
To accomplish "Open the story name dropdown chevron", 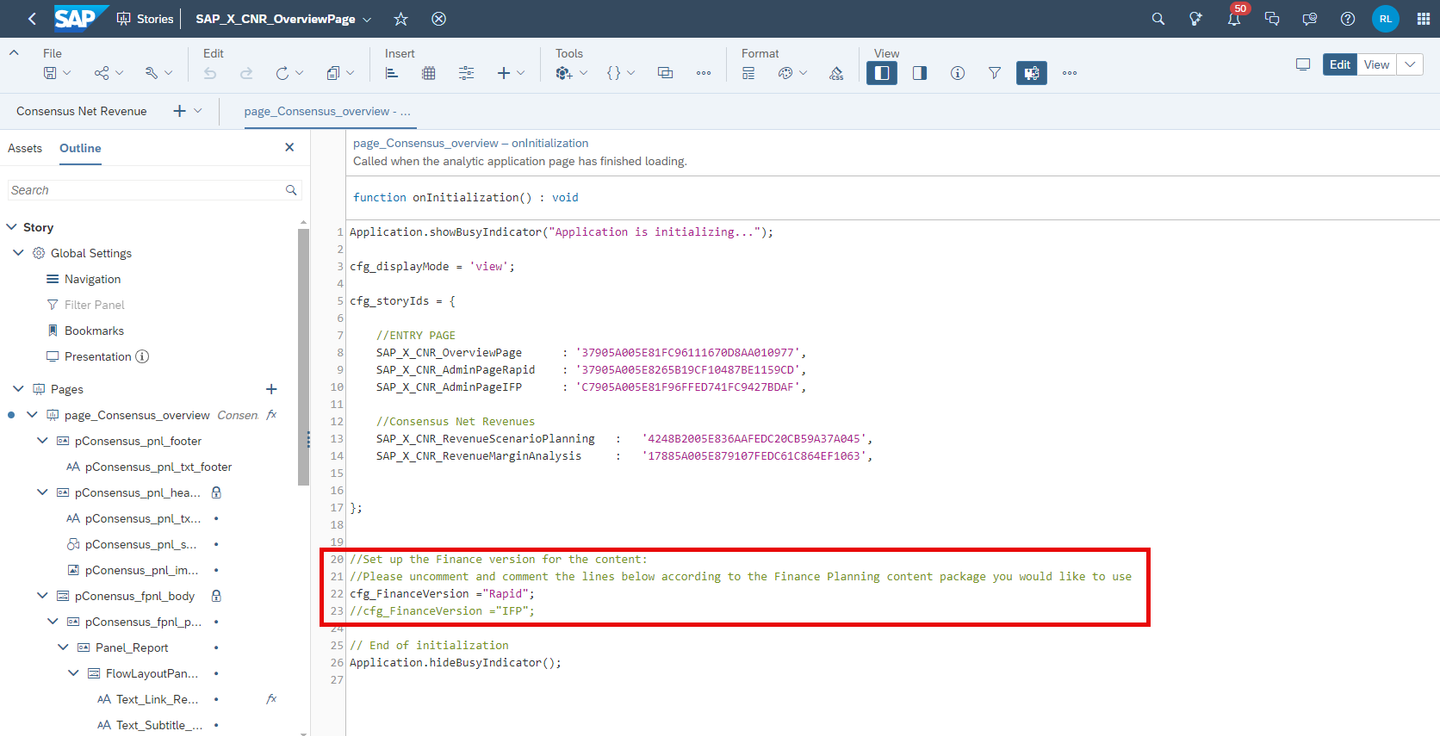I will pos(367,19).
